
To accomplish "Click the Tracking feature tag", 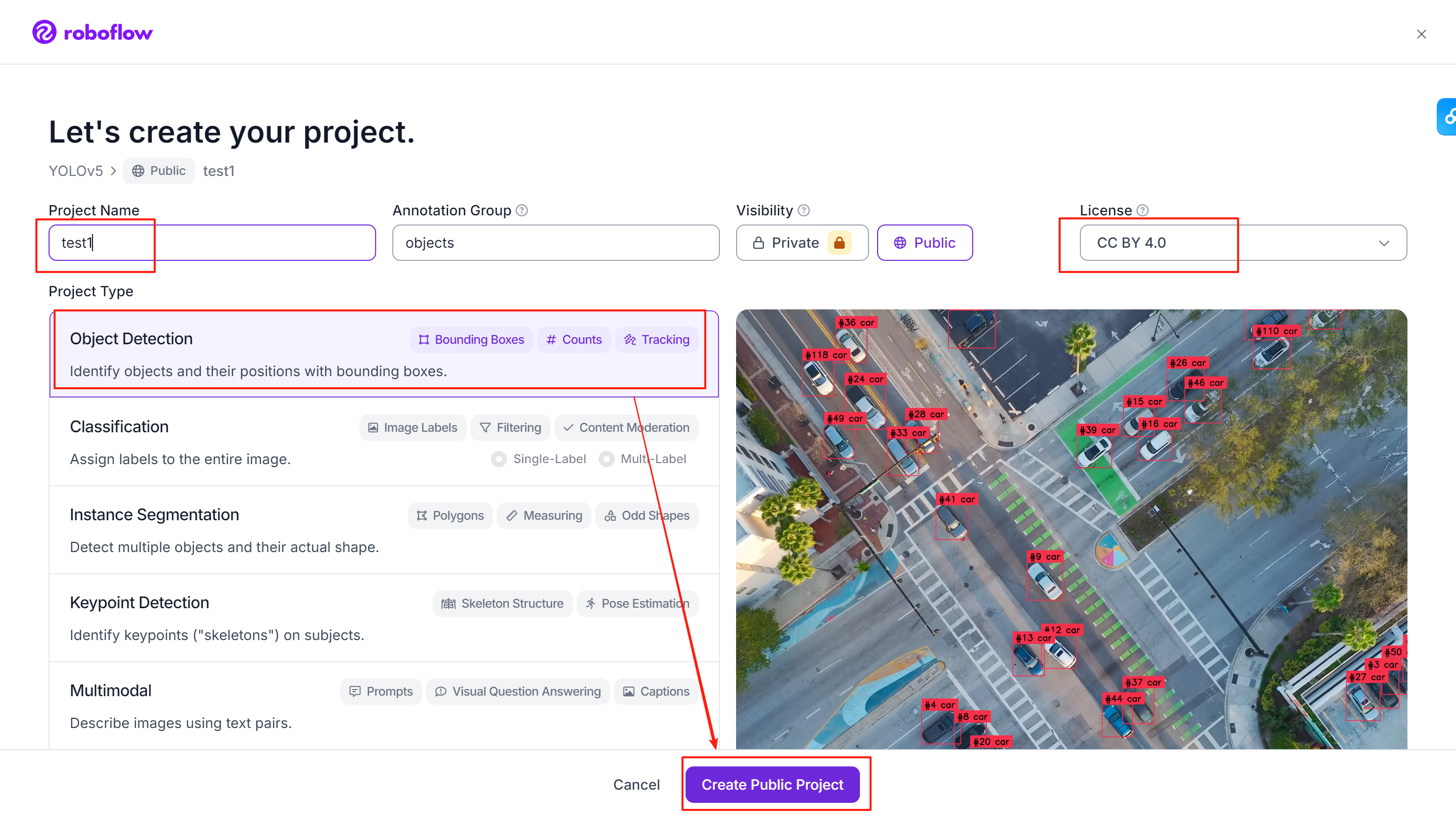I will (x=657, y=340).
